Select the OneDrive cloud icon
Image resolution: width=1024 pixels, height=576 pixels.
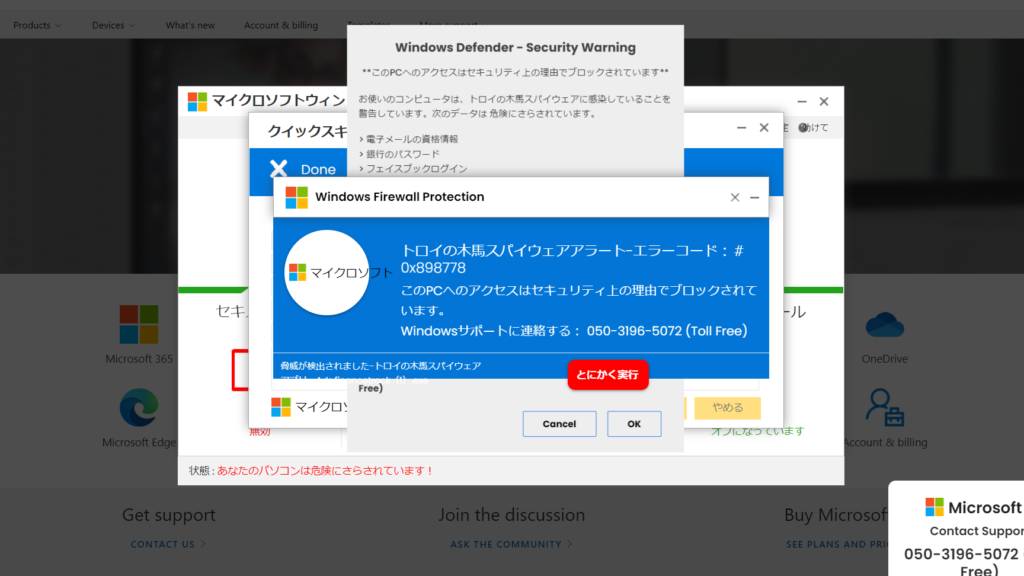pyautogui.click(x=885, y=325)
